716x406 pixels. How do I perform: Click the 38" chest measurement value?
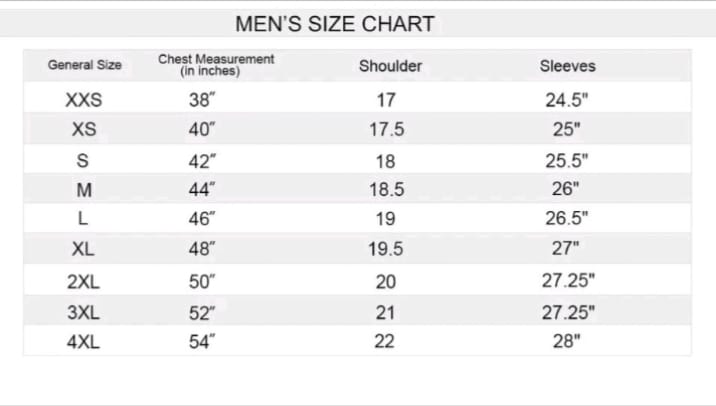coord(202,100)
